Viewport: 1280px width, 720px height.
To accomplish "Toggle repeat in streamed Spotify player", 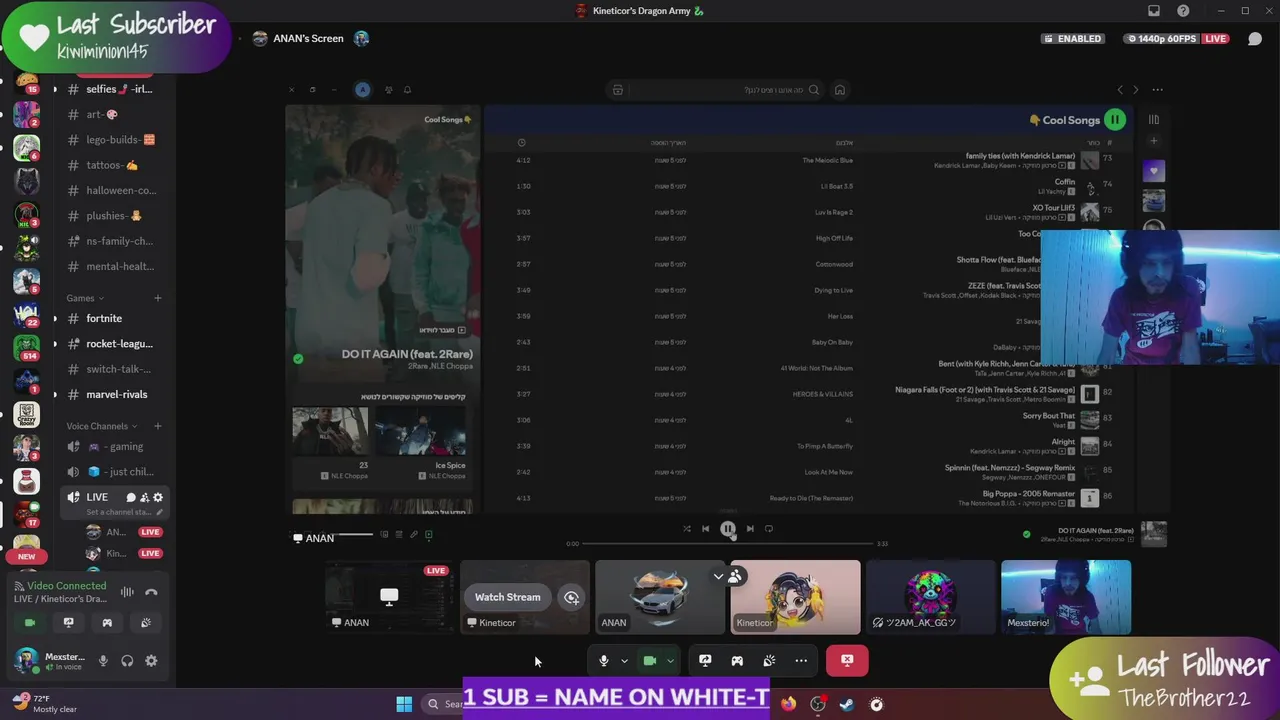I will pos(769,529).
